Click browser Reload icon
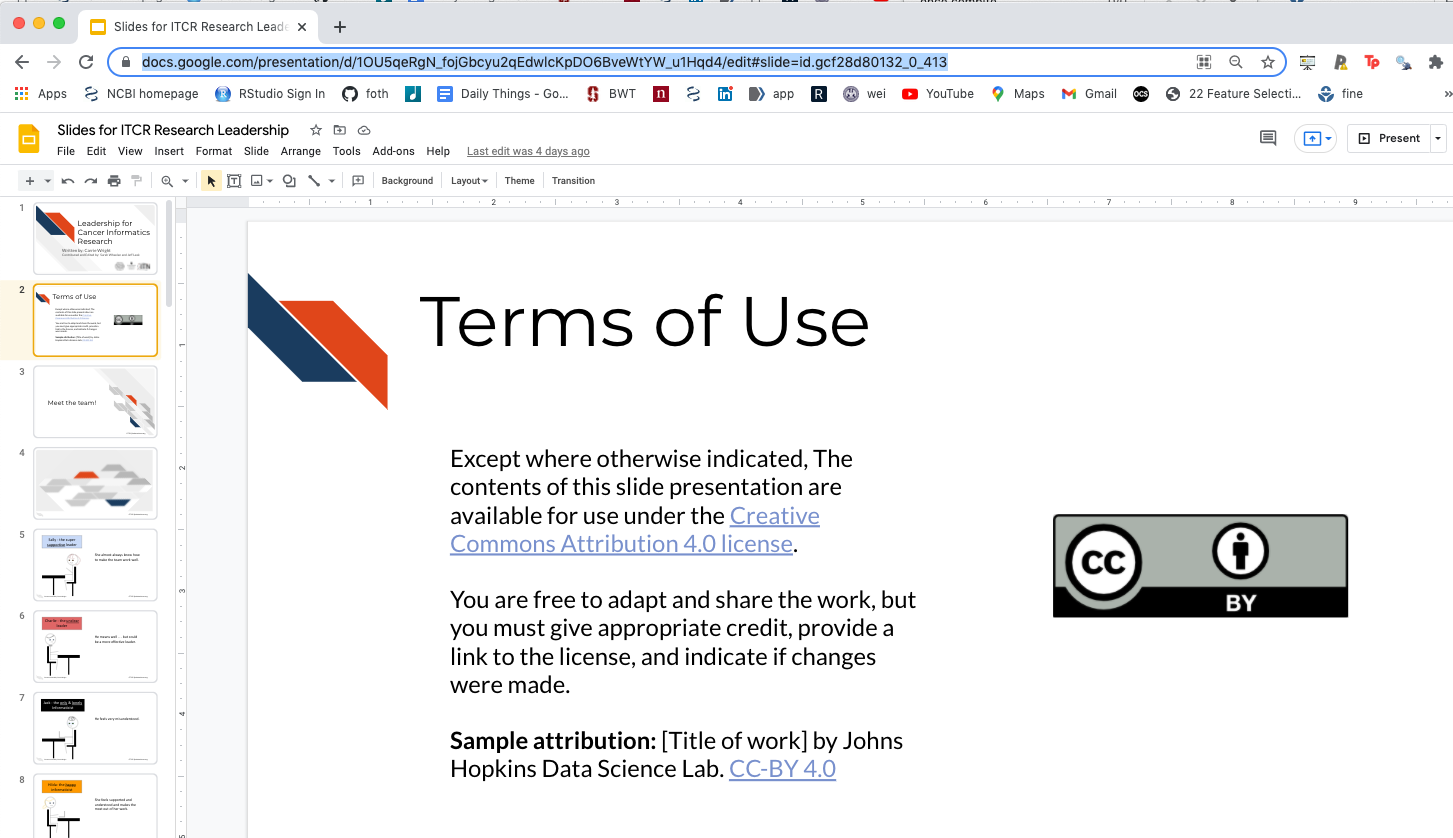Image resolution: width=1453 pixels, height=838 pixels. point(86,62)
